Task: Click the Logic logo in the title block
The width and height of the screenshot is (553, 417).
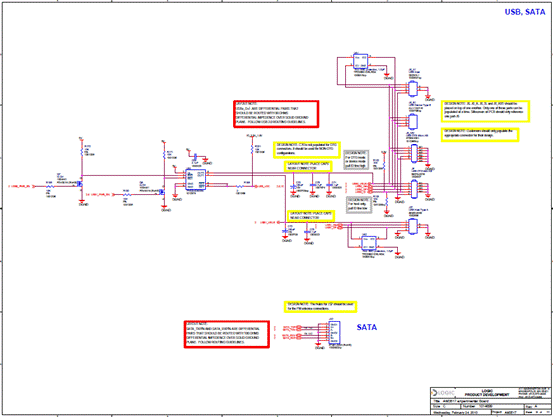Action: tap(444, 393)
